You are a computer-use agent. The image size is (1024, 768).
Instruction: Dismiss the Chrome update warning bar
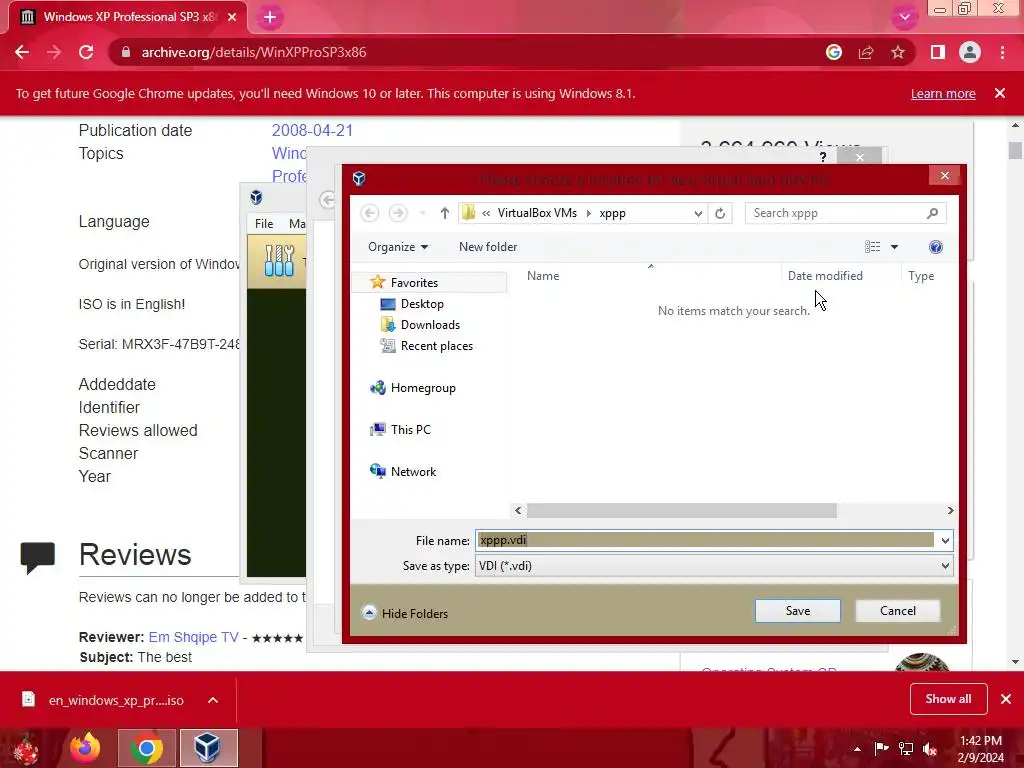pyautogui.click(x=999, y=93)
